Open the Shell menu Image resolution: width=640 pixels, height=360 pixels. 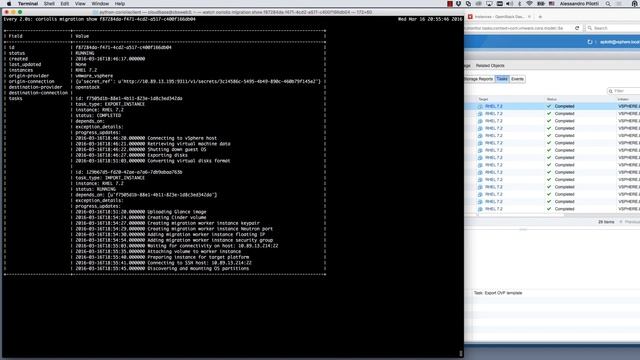tap(49, 4)
